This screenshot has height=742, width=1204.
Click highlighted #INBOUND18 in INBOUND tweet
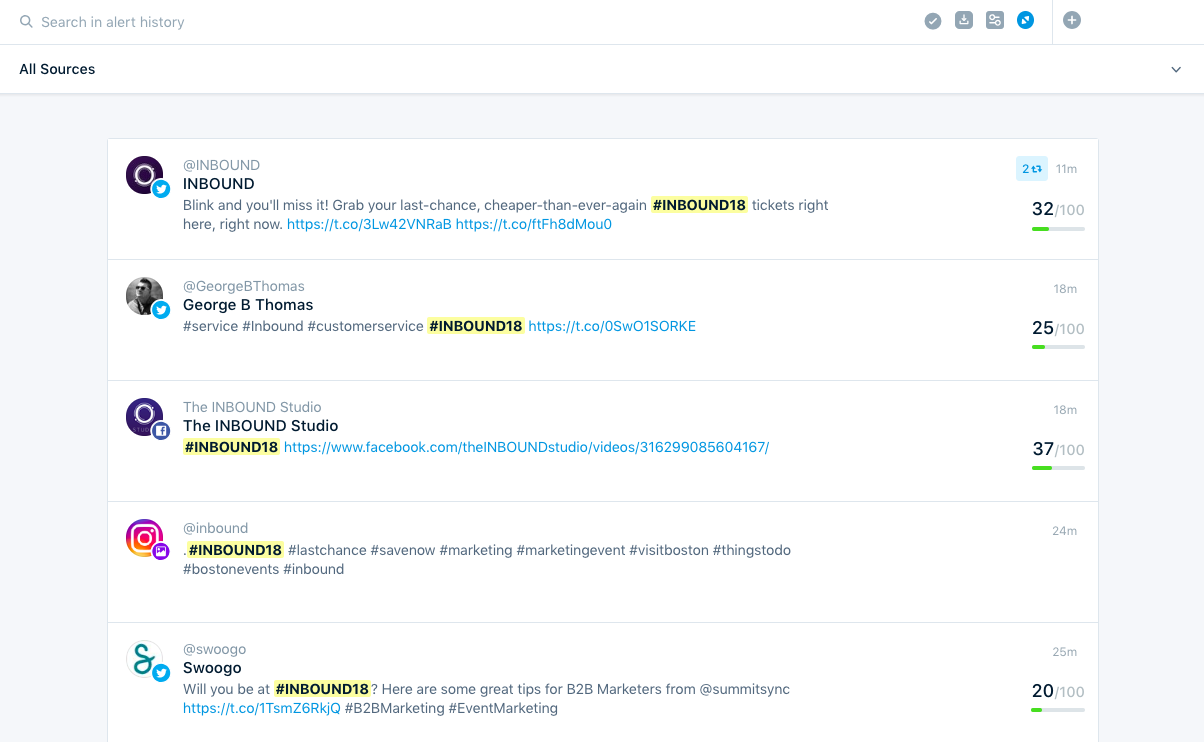tap(699, 205)
